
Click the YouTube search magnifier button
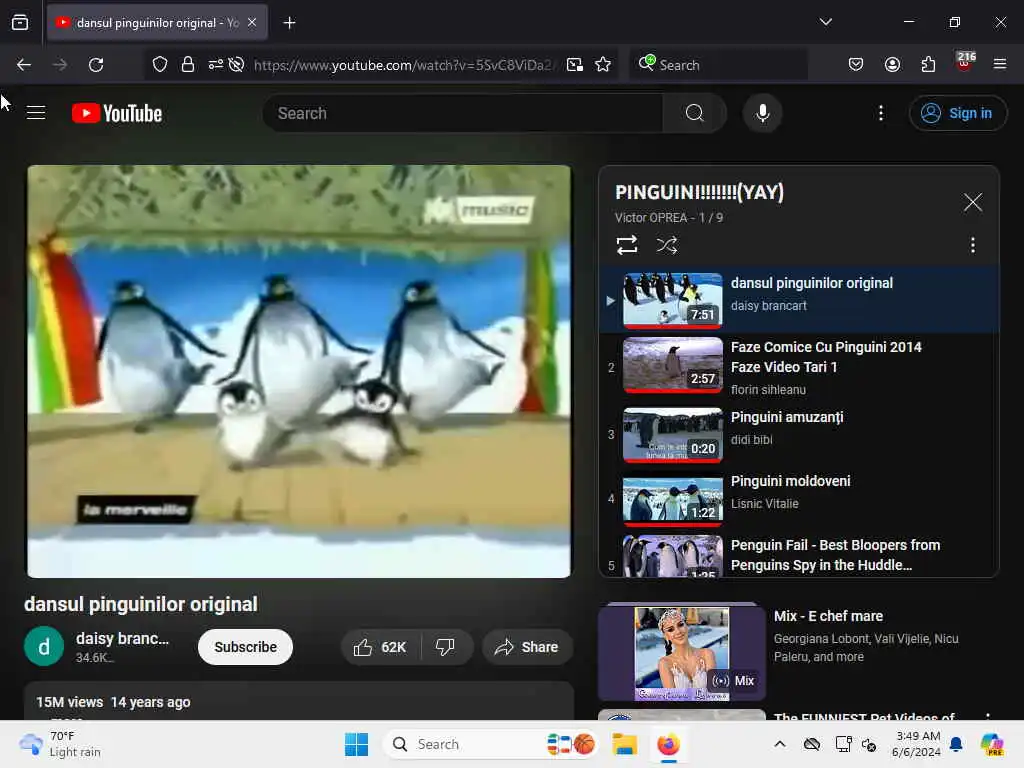[x=694, y=113]
